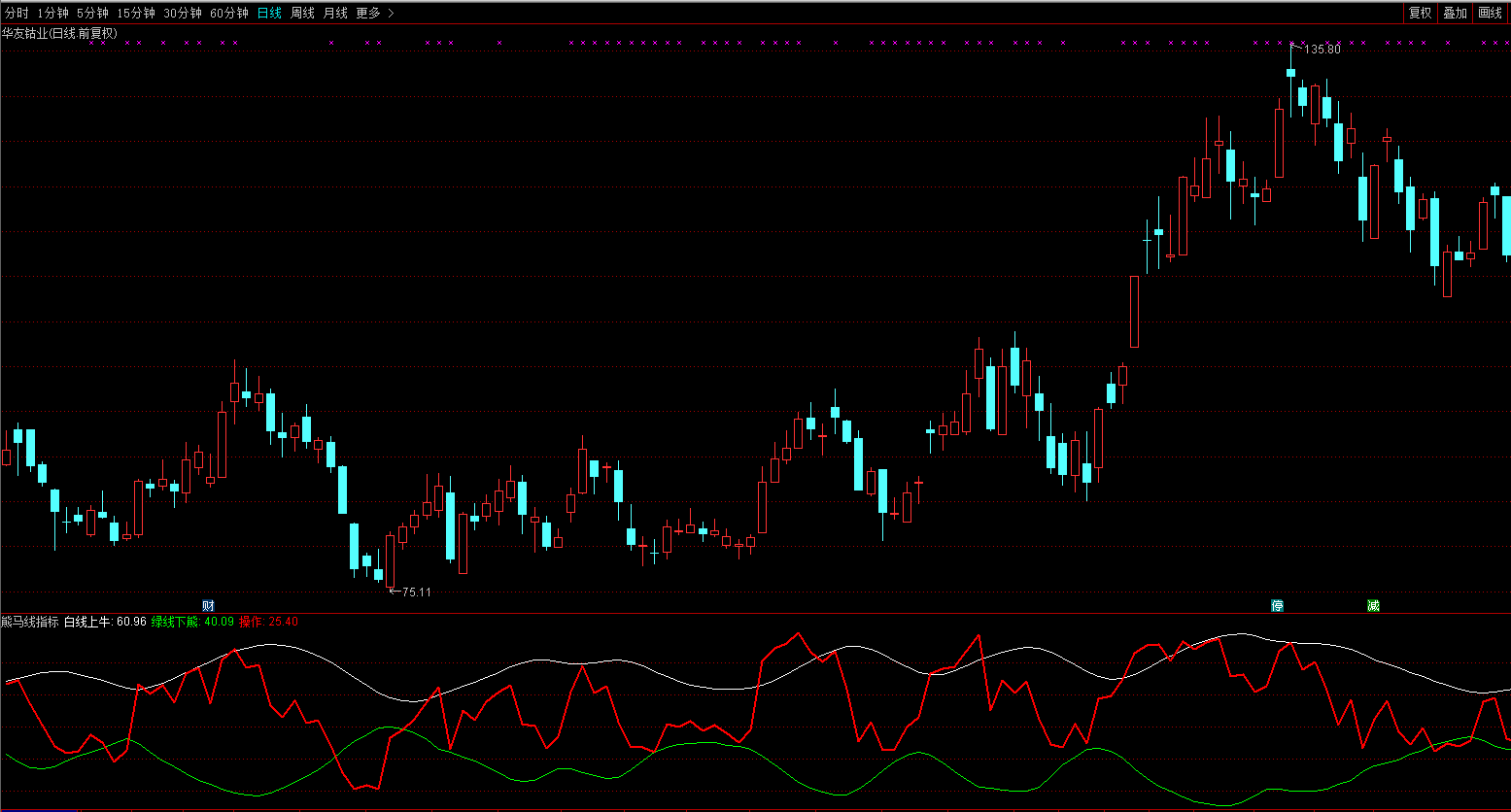Click the 绿线下熊: 40.09 indicator value

(x=192, y=622)
